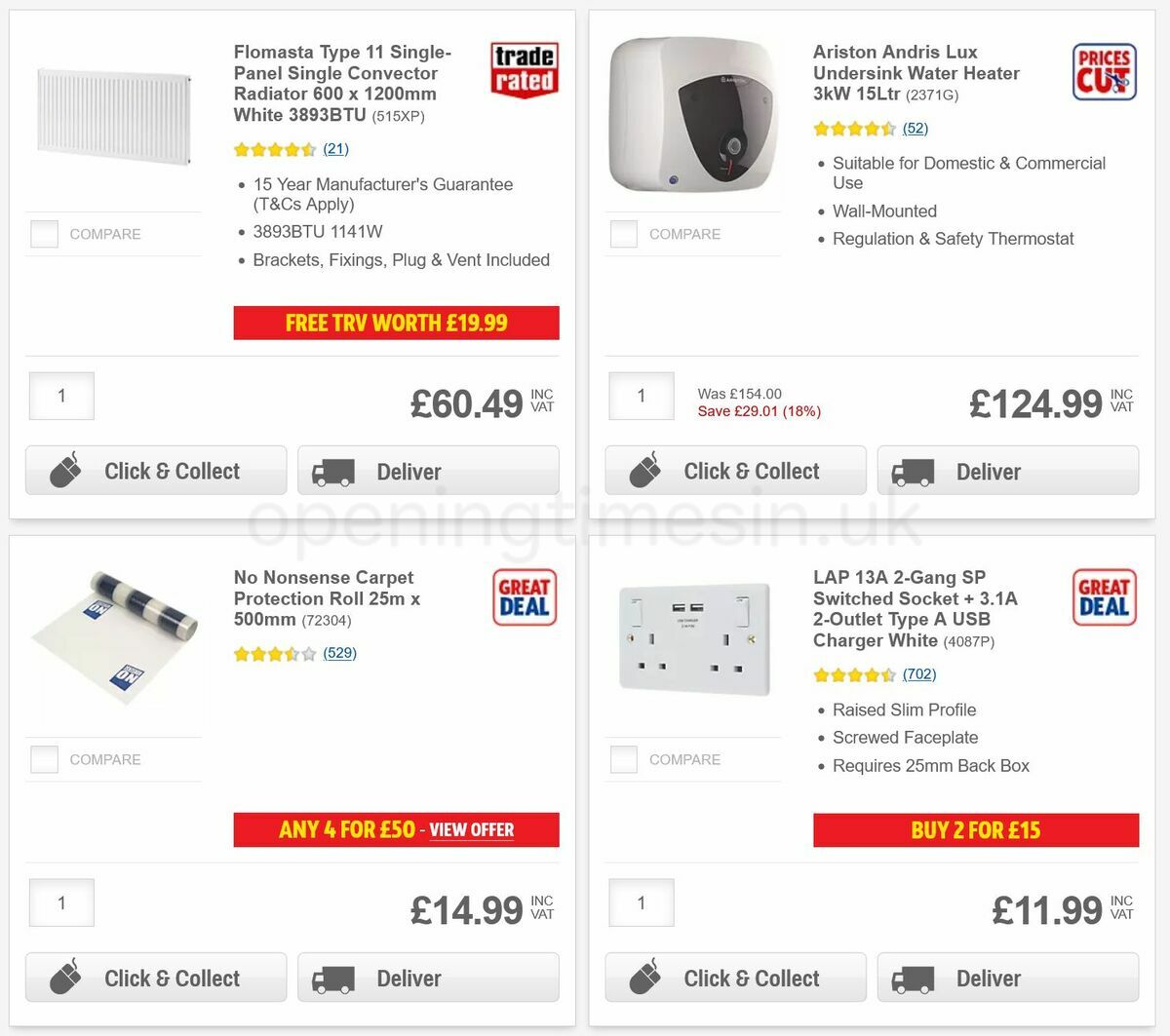Click the Deliver button for the USB socket
This screenshot has height=1036, width=1170.
pyautogui.click(x=1007, y=978)
